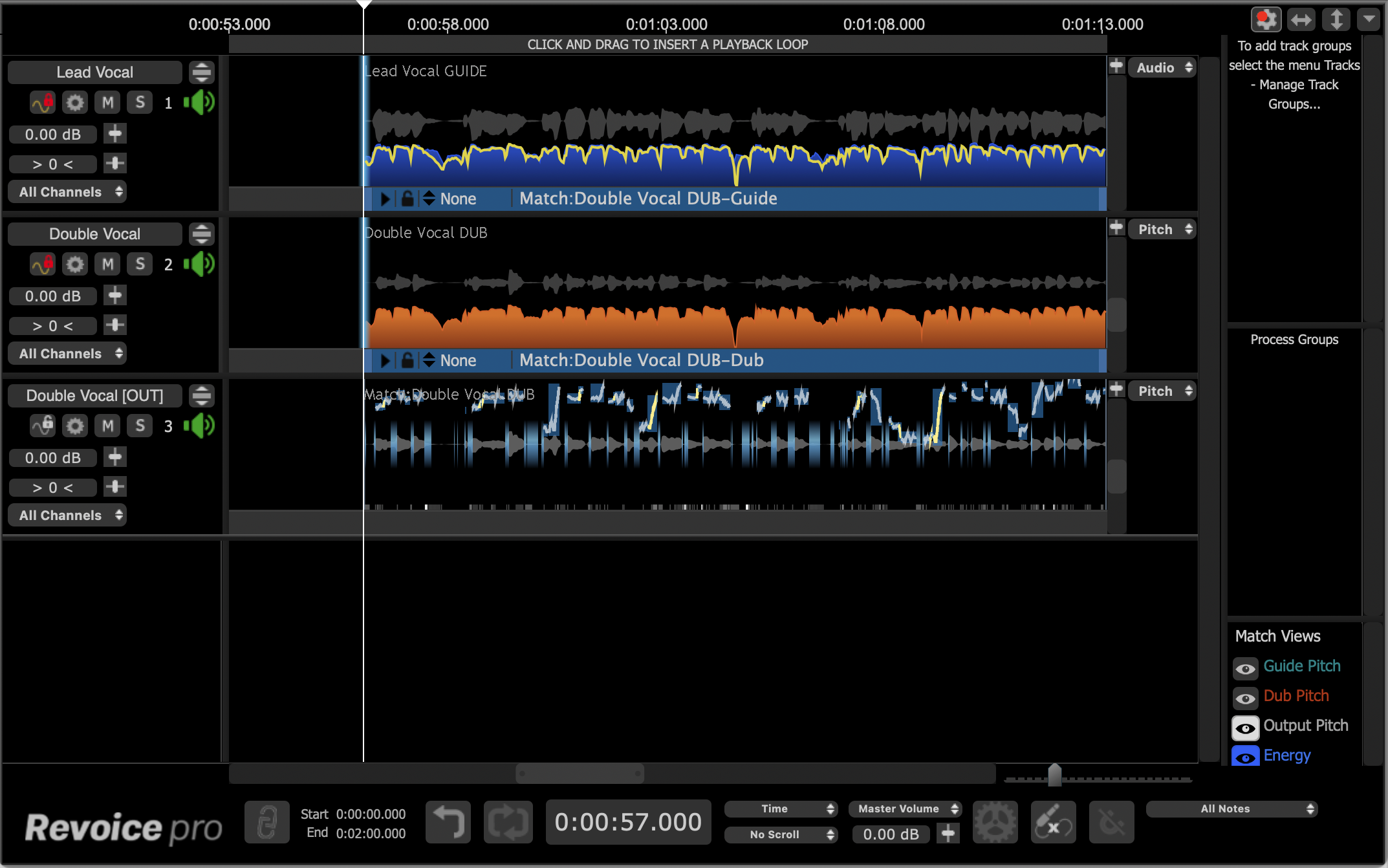Click the Undo arrow button

(x=448, y=822)
